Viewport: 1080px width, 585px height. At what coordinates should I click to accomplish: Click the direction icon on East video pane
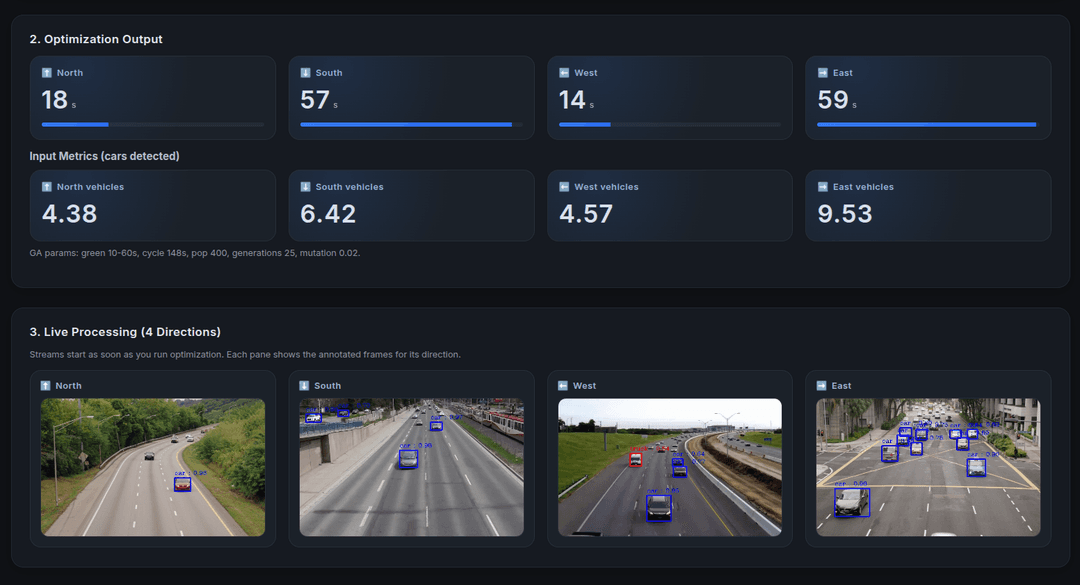pyautogui.click(x=821, y=385)
